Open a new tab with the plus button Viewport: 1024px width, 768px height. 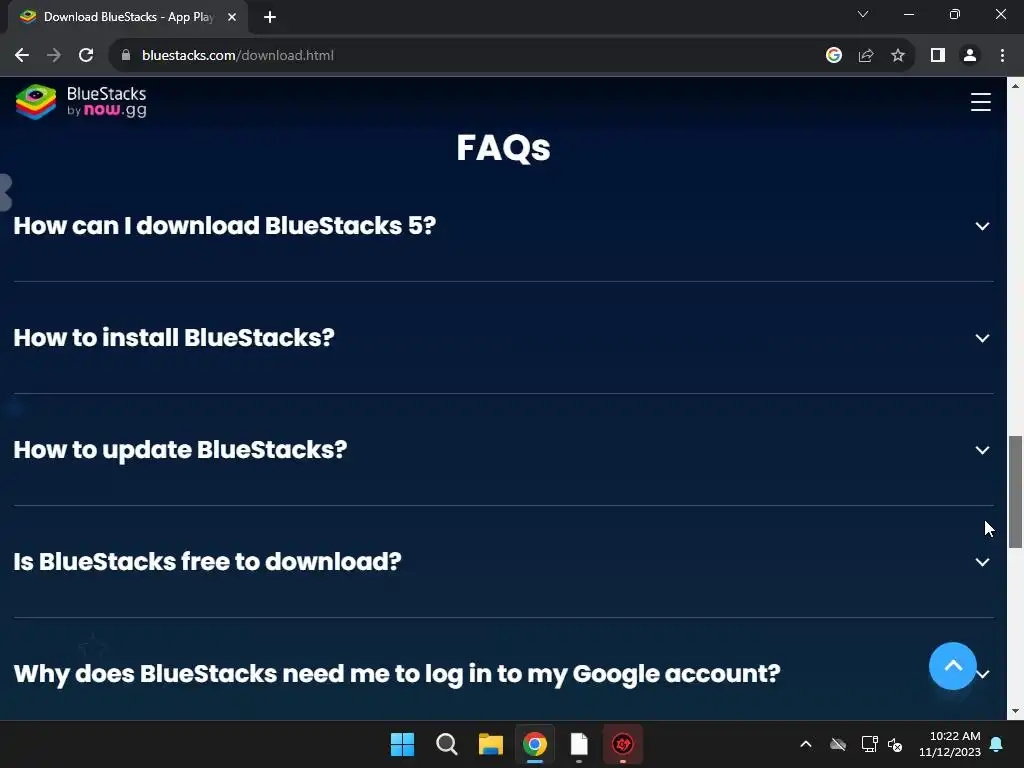(x=270, y=17)
